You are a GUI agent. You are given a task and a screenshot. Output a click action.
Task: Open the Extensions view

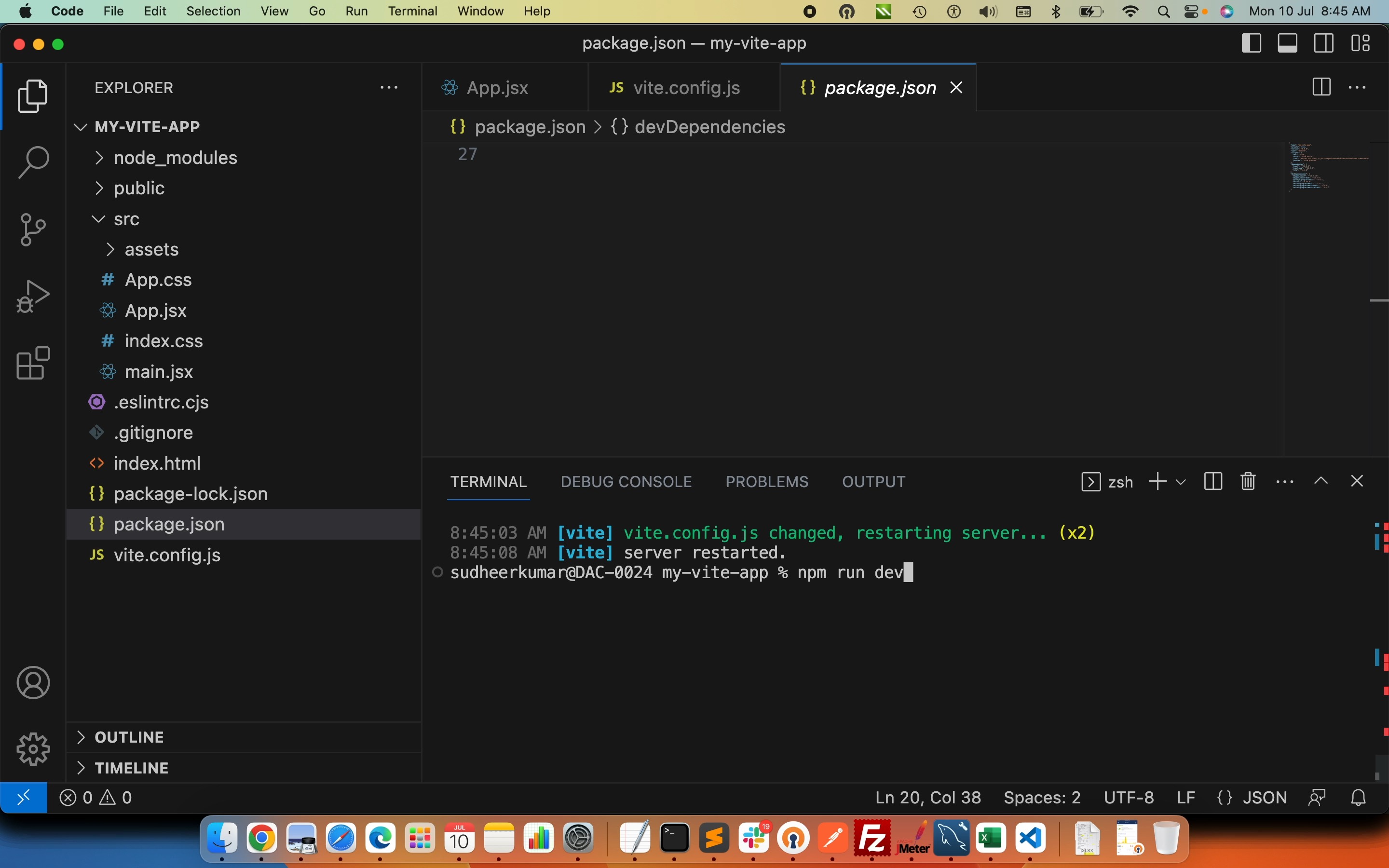coord(33,363)
